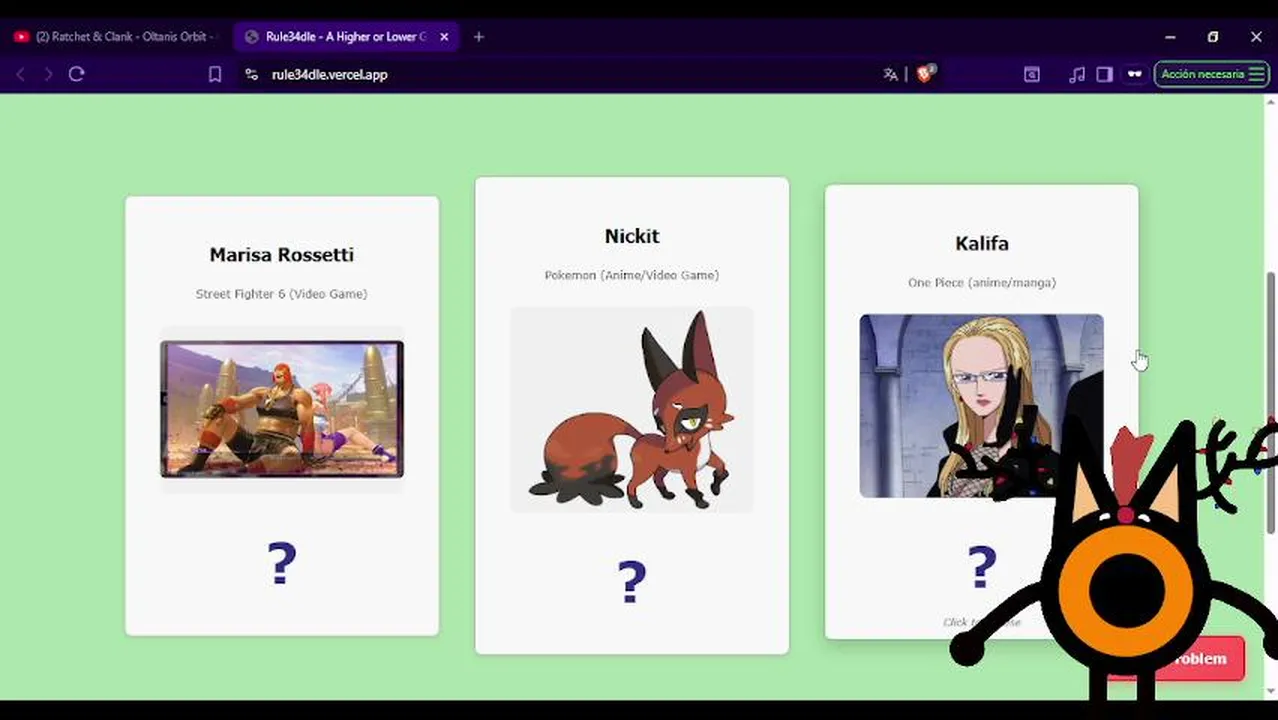The height and width of the screenshot is (720, 1278).
Task: Click the Kalifa name heading
Action: coord(982,243)
